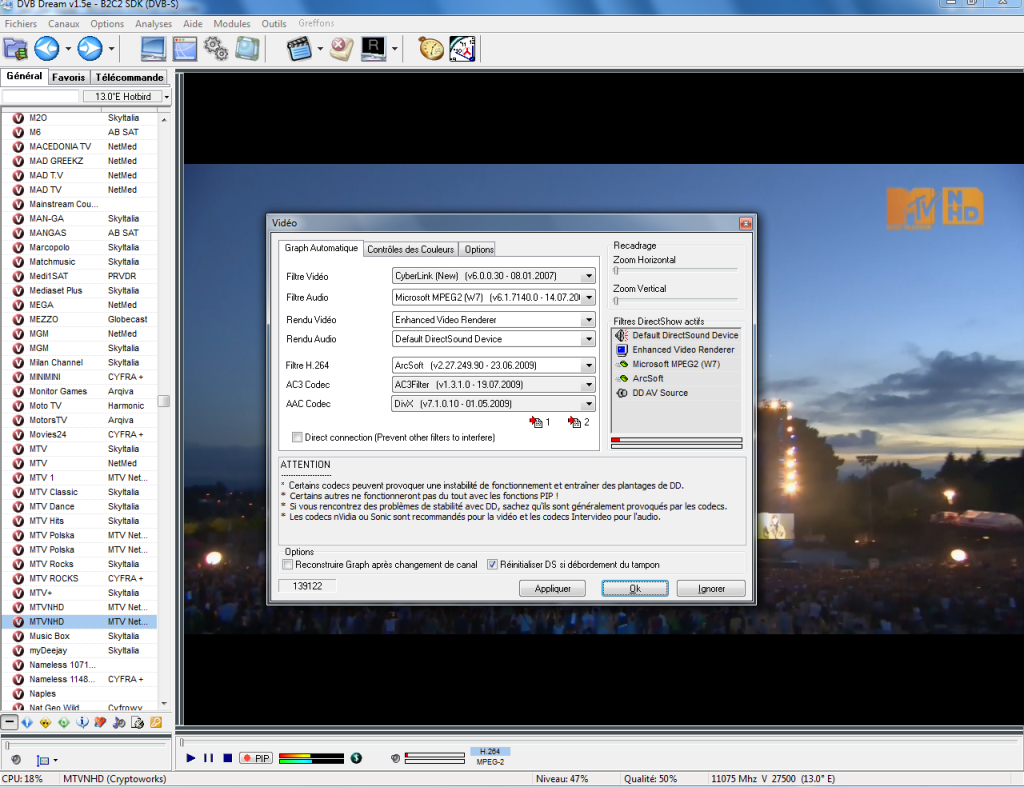Adjust the Zoom Horizontal slider
This screenshot has width=1024, height=787.
click(676, 270)
